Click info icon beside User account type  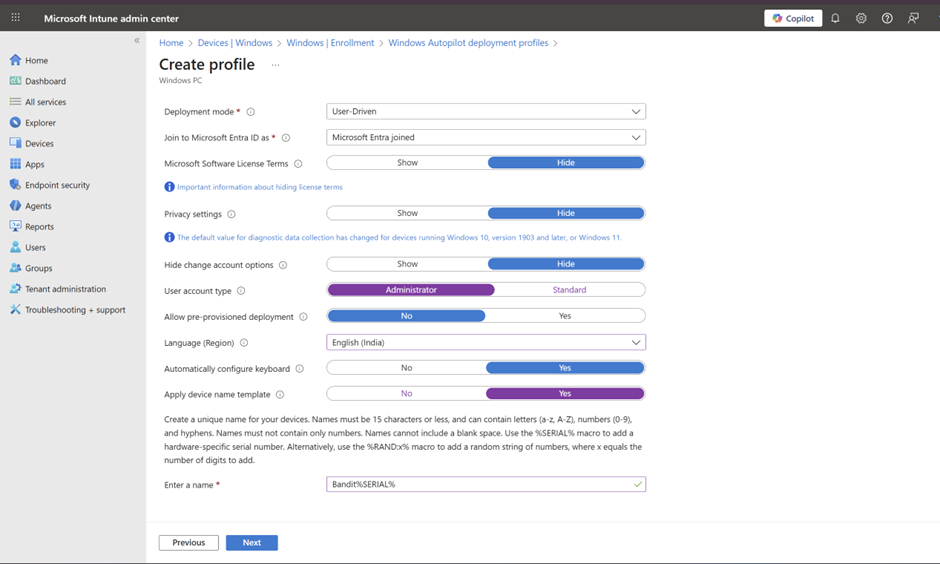coord(242,291)
